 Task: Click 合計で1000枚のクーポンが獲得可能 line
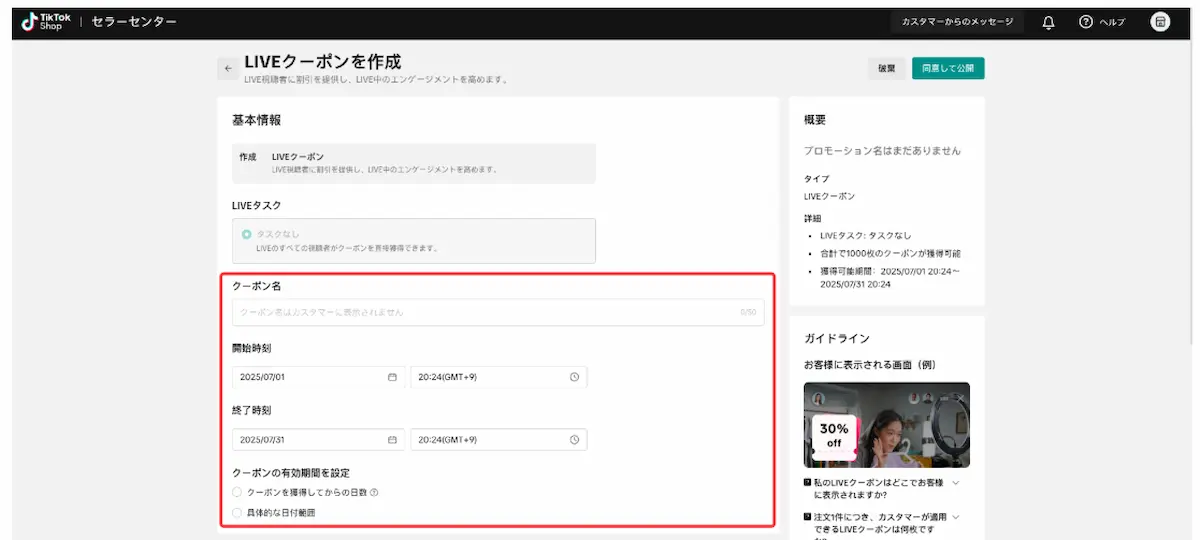pos(890,253)
